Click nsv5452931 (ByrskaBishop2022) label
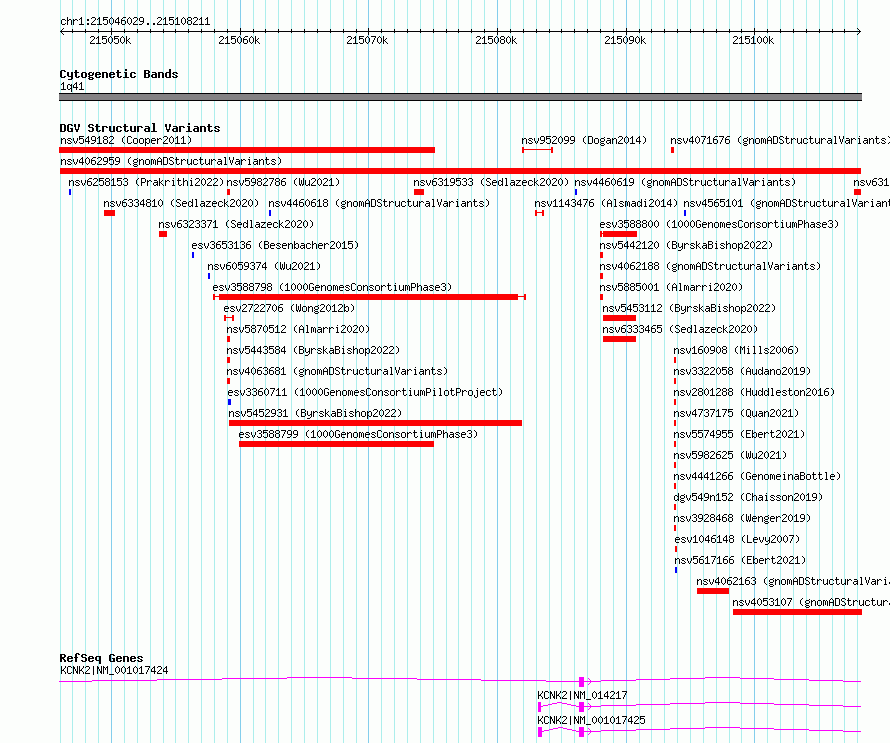The height and width of the screenshot is (743, 890). coord(315,413)
